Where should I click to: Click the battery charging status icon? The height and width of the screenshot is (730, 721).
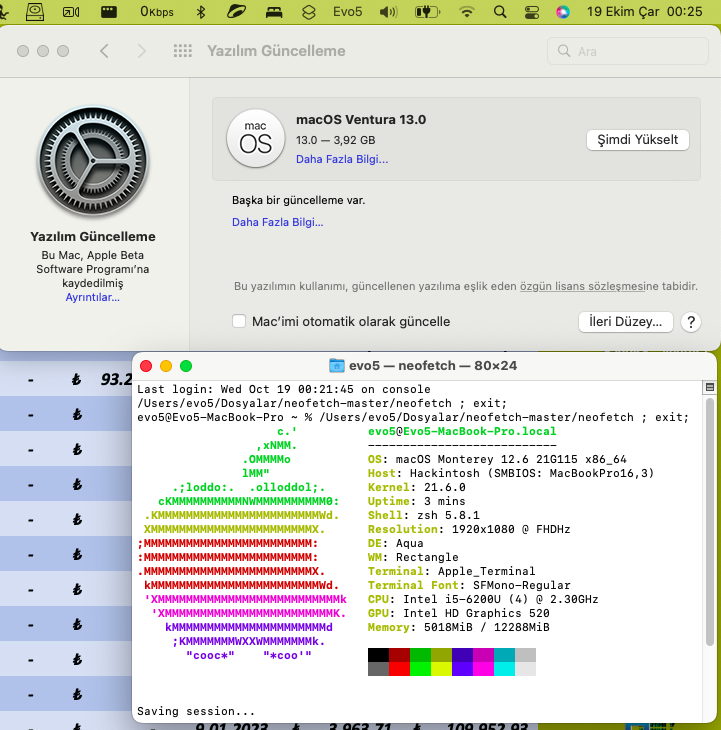pyautogui.click(x=428, y=12)
